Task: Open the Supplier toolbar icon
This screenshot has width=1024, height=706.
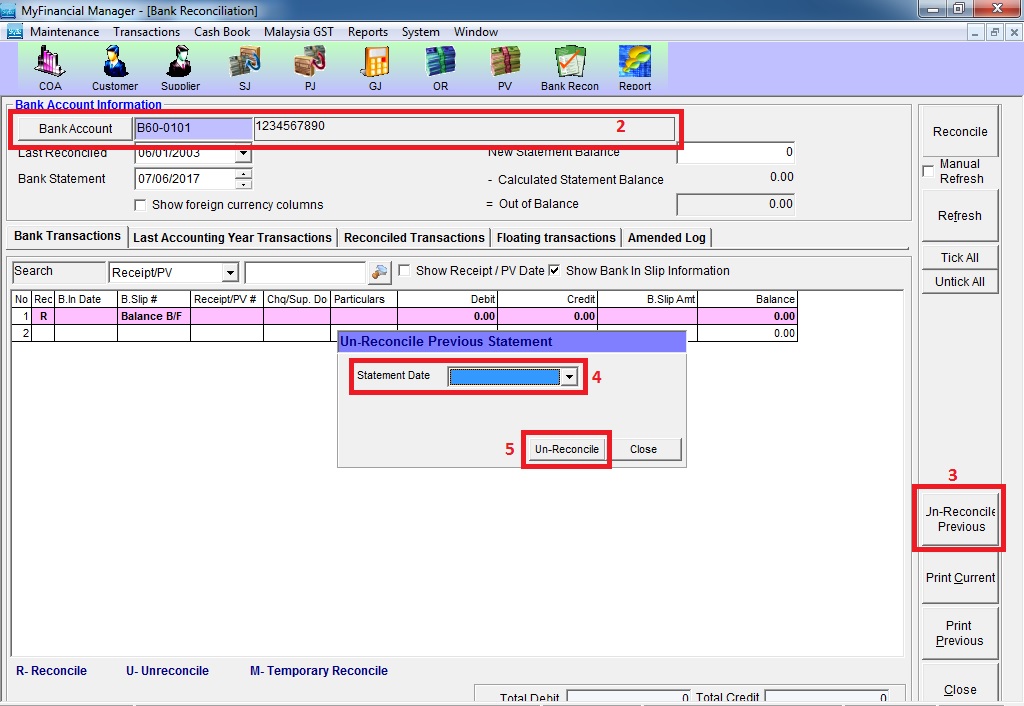Action: (180, 66)
